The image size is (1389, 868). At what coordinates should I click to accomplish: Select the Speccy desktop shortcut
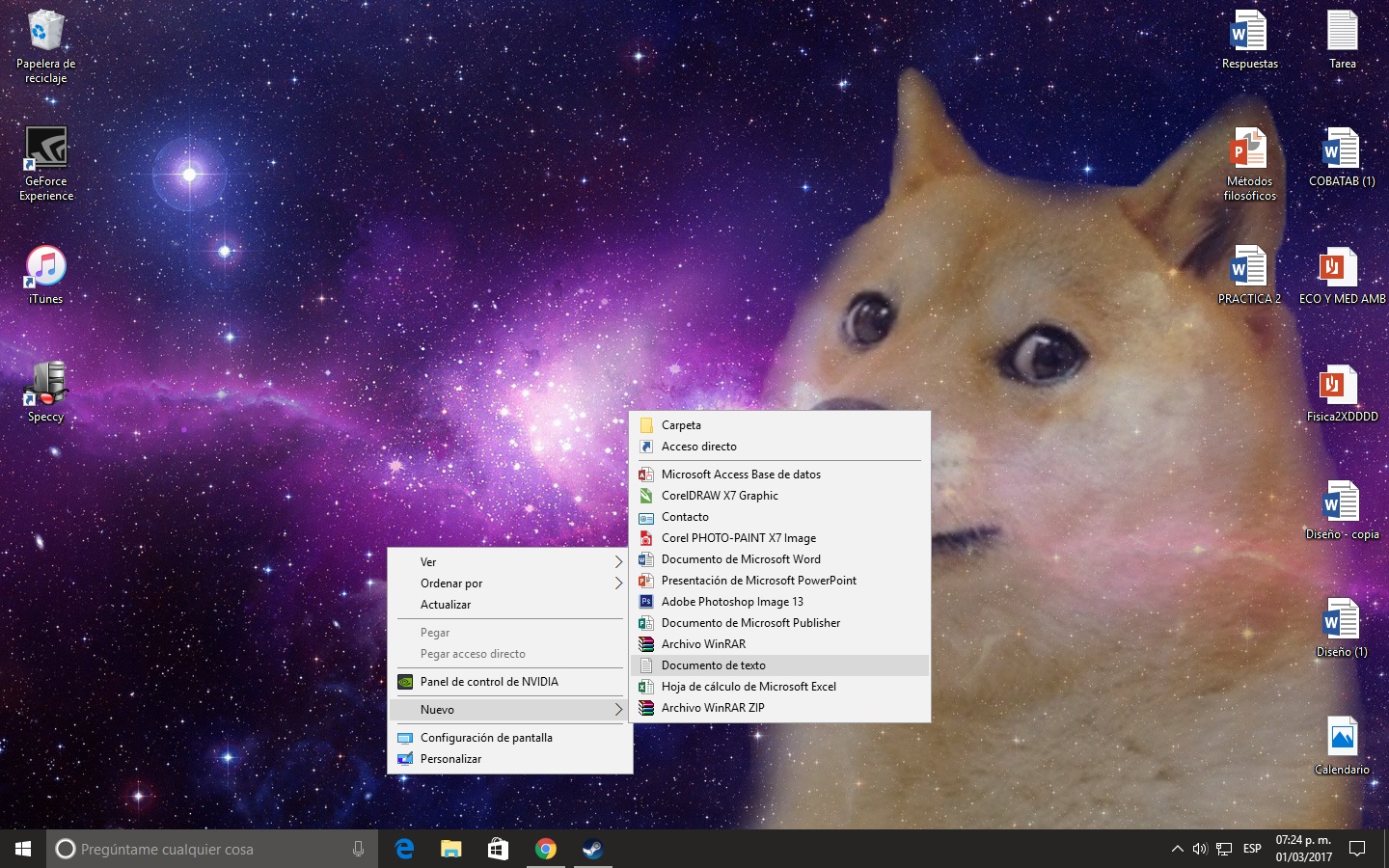(45, 392)
